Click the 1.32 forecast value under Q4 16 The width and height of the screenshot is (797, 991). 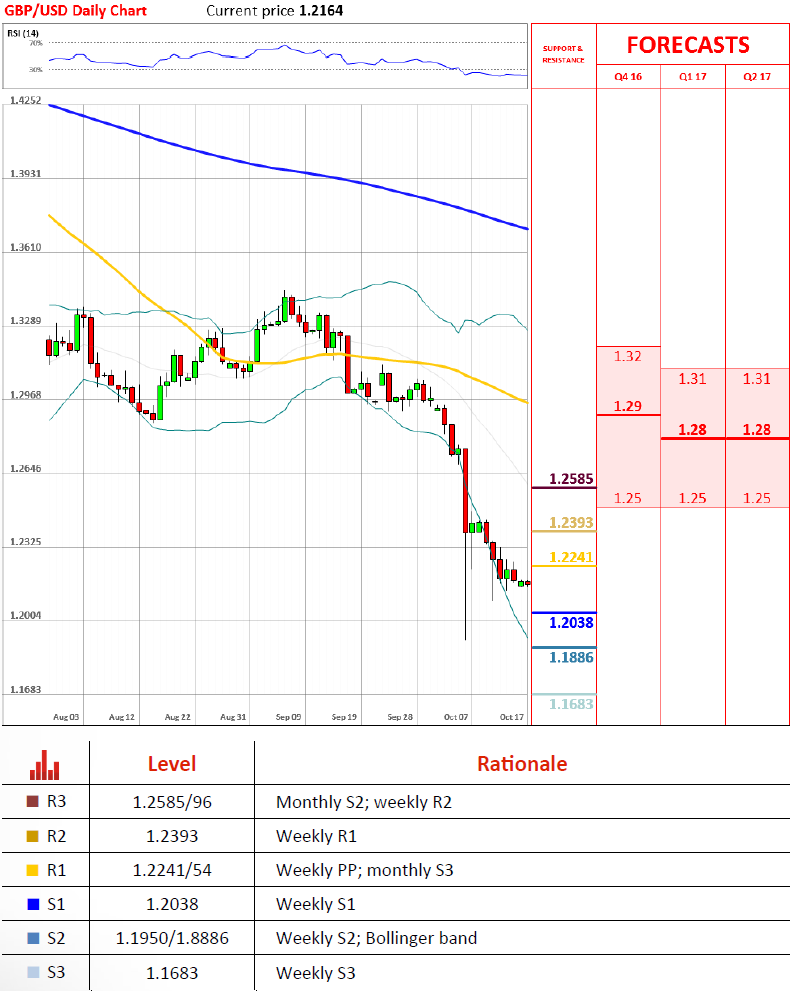pyautogui.click(x=628, y=356)
